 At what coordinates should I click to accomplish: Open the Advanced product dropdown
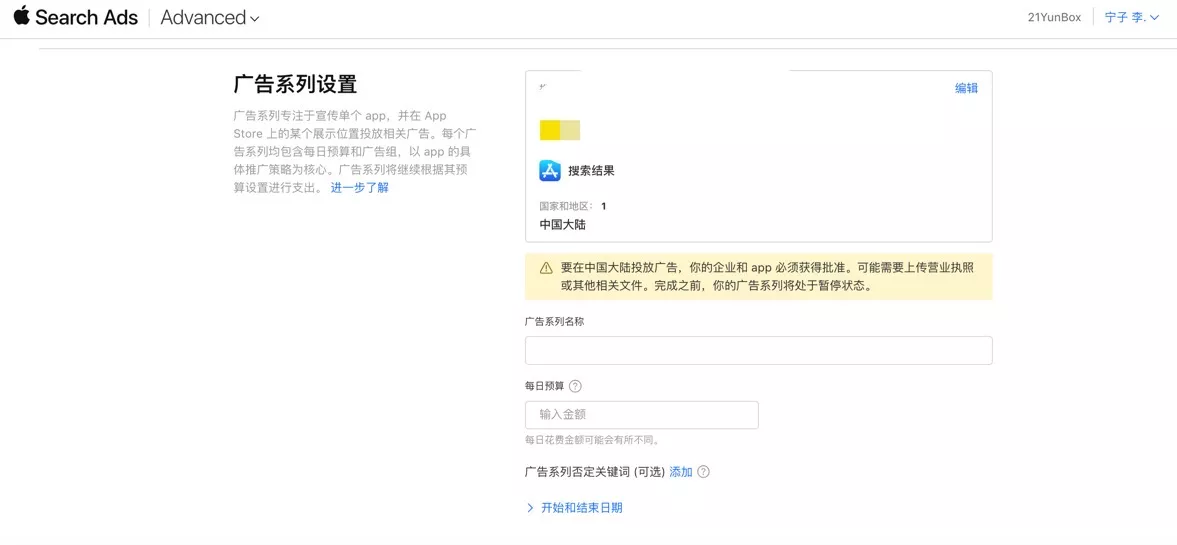(x=209, y=18)
